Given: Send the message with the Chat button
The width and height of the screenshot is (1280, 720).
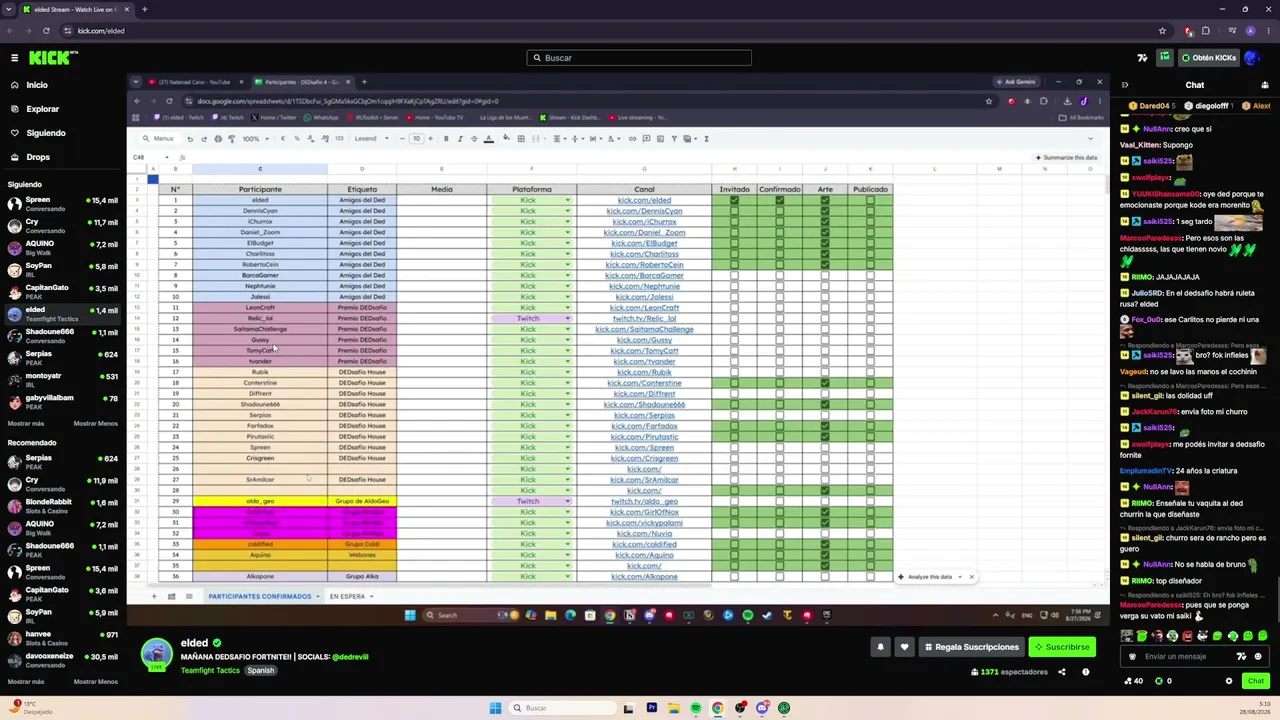Looking at the screenshot, I should (x=1255, y=681).
